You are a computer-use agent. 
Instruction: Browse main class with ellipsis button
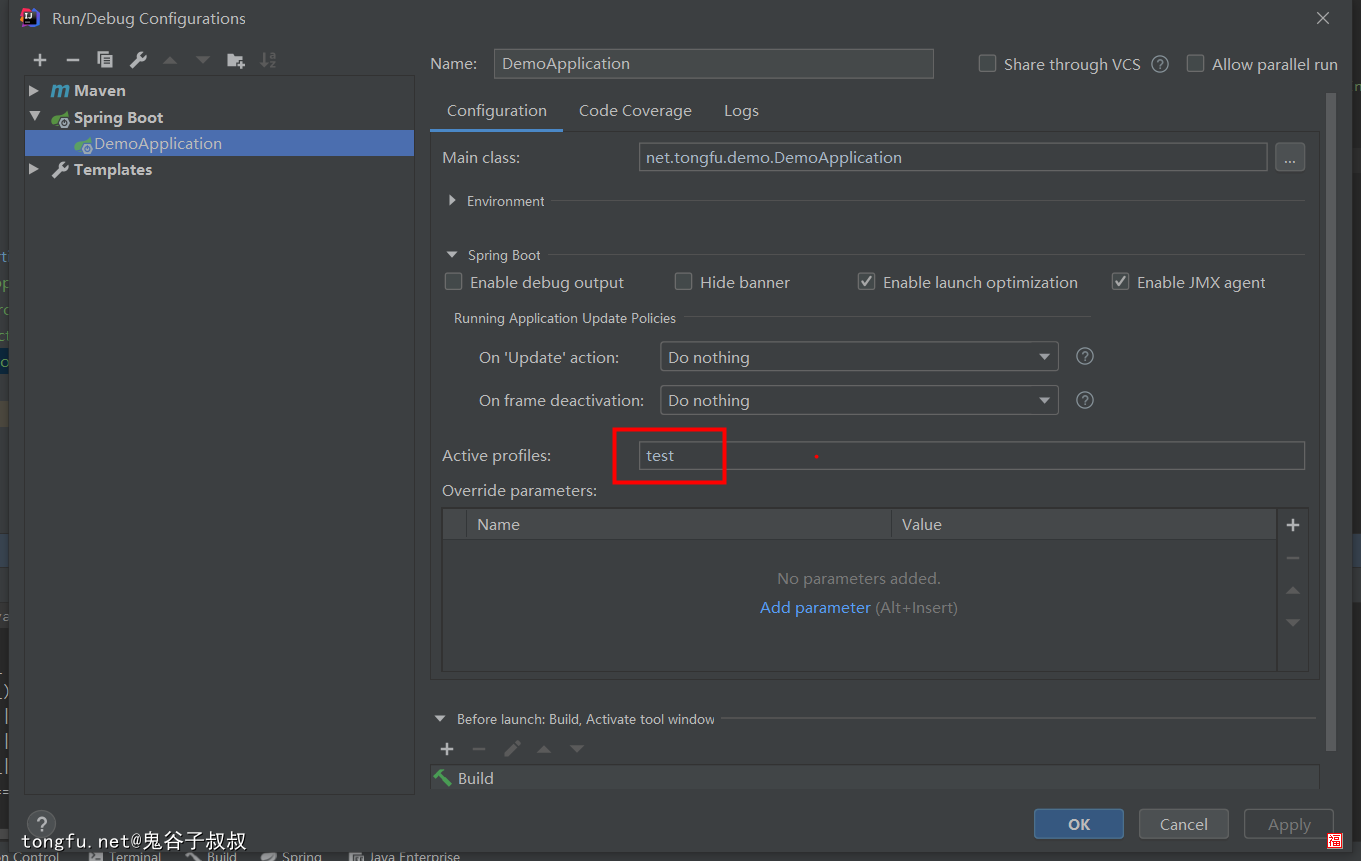pyautogui.click(x=1290, y=157)
